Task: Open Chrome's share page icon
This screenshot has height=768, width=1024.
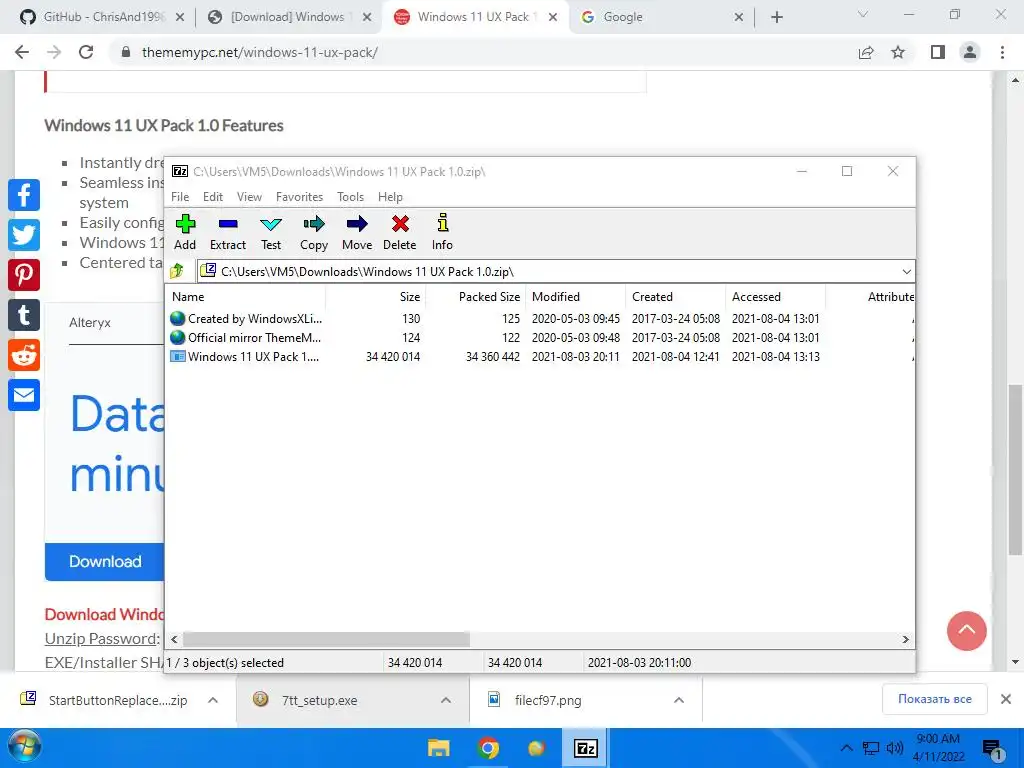Action: tap(866, 52)
